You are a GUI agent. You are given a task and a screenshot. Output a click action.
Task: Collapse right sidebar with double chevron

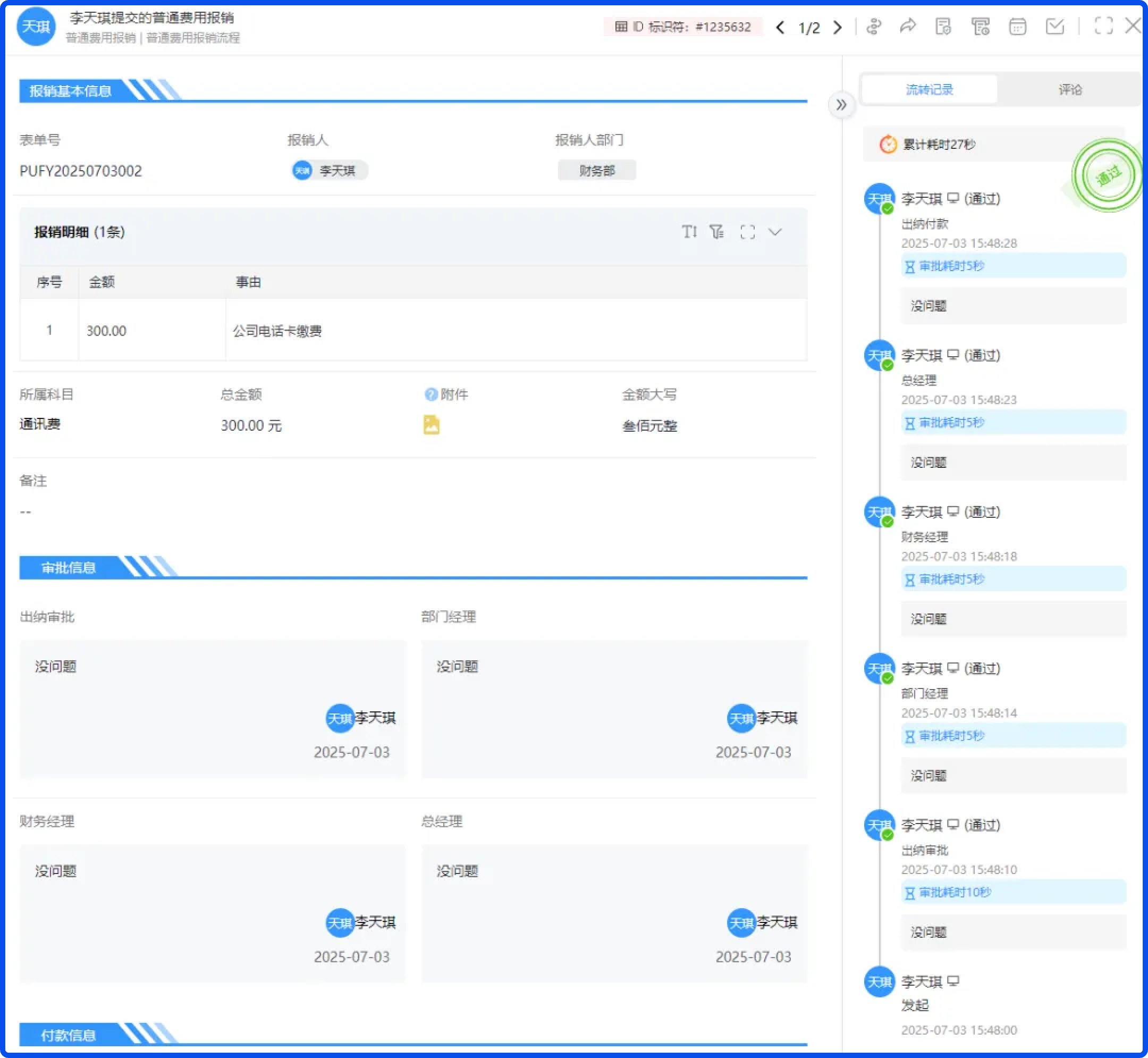pyautogui.click(x=841, y=105)
